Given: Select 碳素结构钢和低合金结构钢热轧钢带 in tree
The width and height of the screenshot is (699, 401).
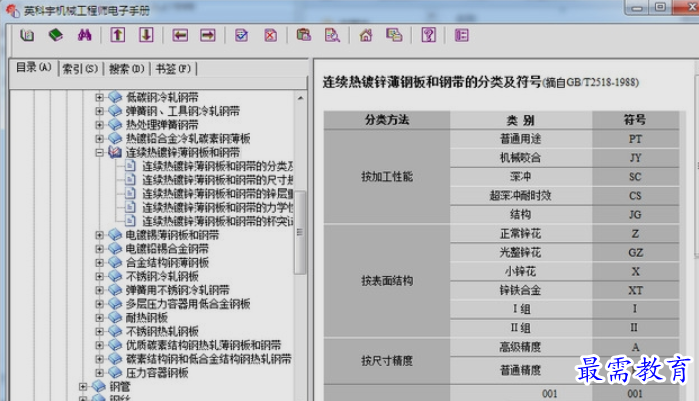Looking at the screenshot, I should [208, 359].
